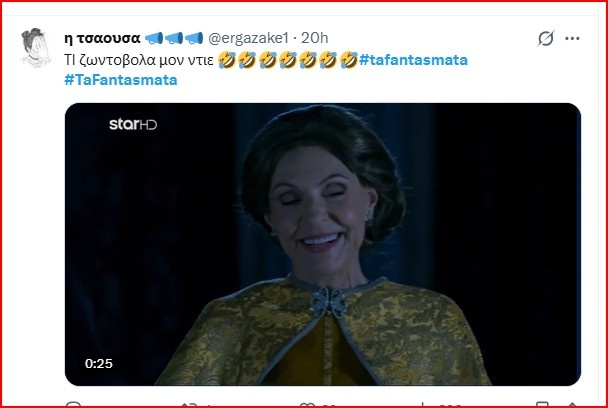Click the display name η τσαουσα
This screenshot has height=408, width=608.
point(102,38)
